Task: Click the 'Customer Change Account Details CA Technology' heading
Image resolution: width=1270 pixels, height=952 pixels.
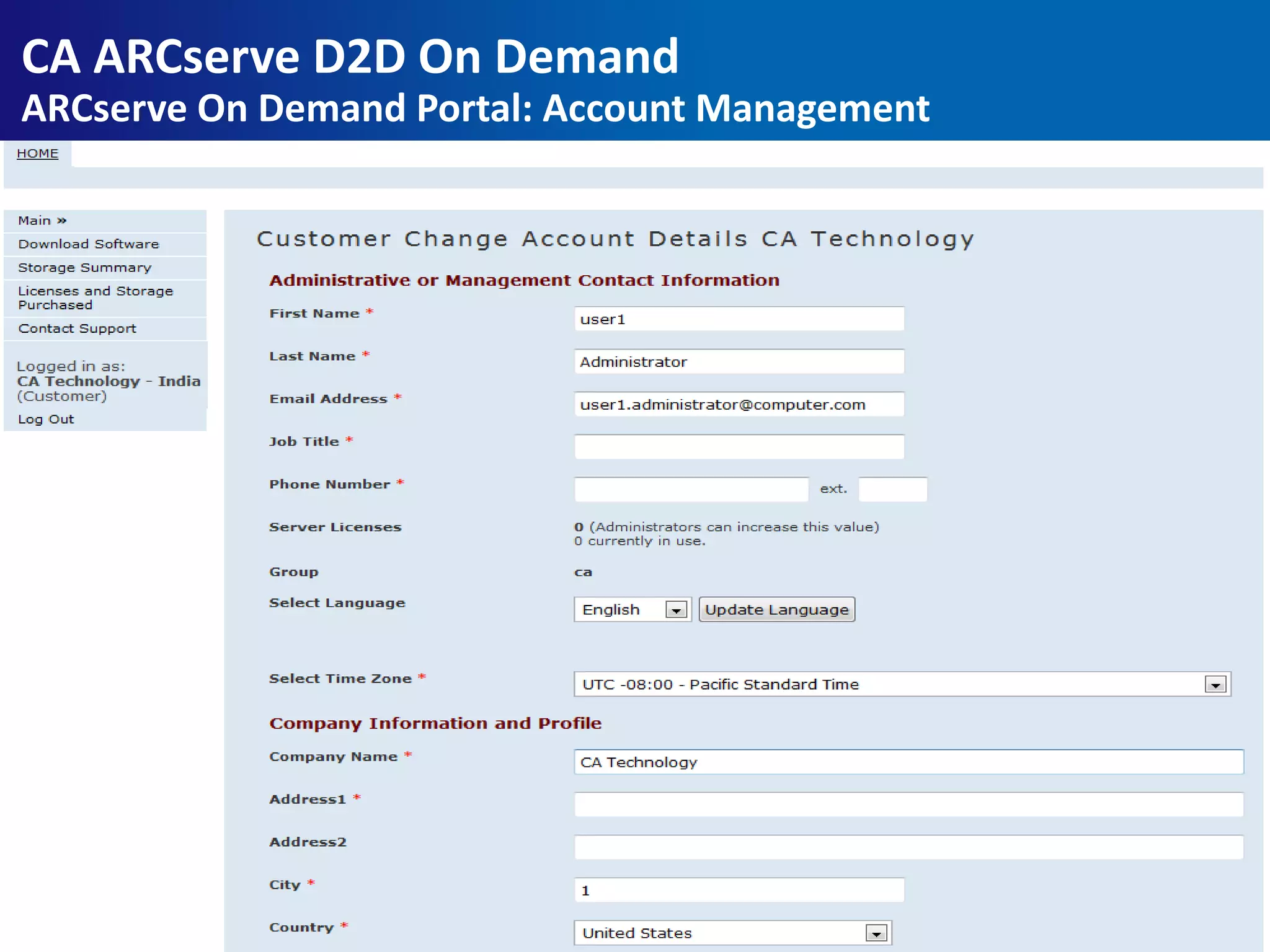Action: click(x=615, y=239)
